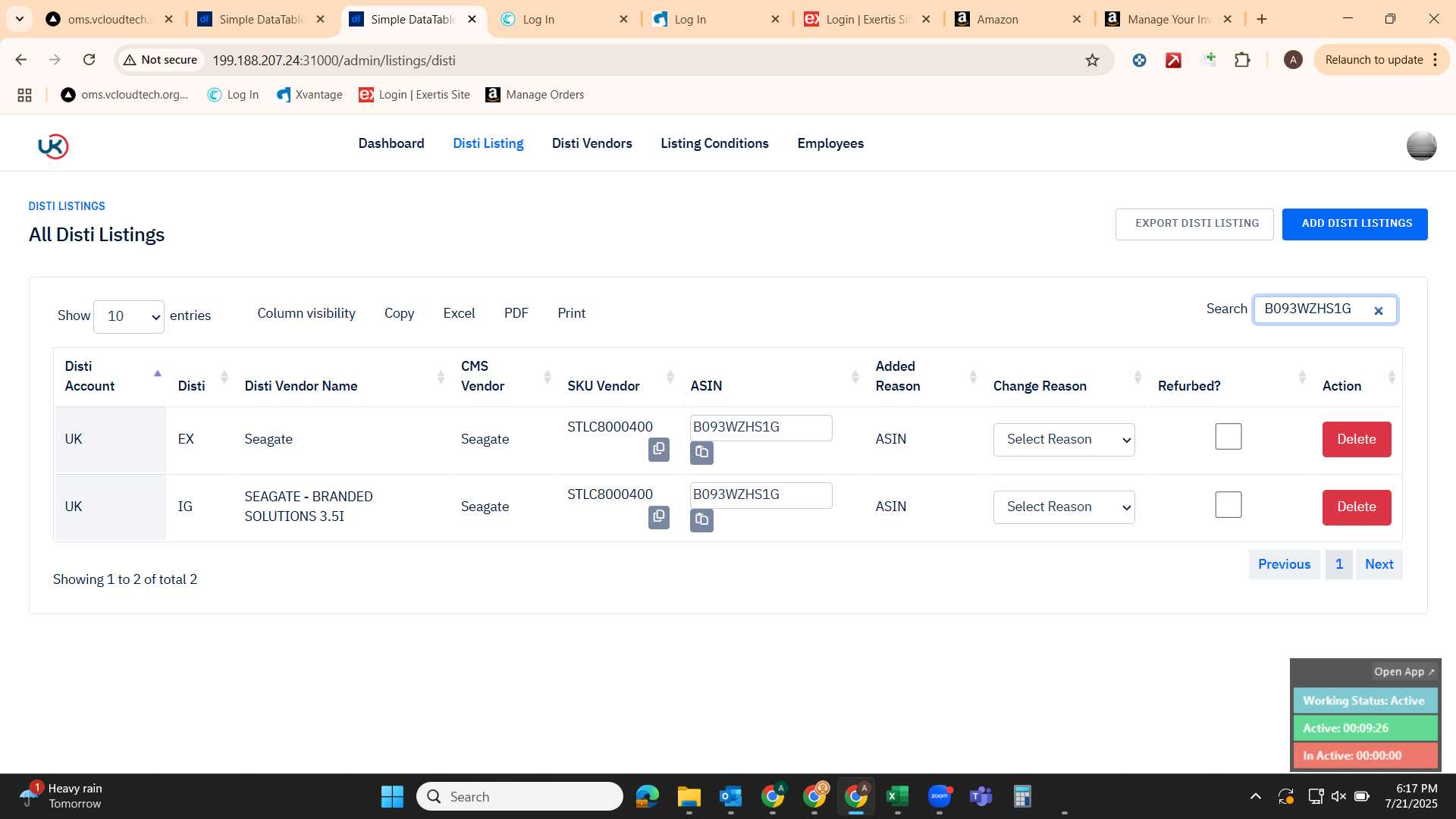The width and height of the screenshot is (1456, 819).
Task: Toggle Refurbed checkbox for EX row
Action: pos(1228,436)
